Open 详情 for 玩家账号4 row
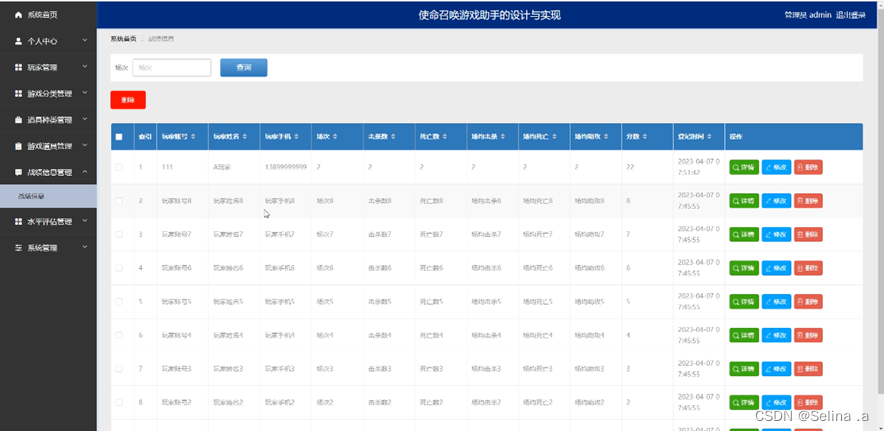Image resolution: width=884 pixels, height=431 pixels. point(744,335)
